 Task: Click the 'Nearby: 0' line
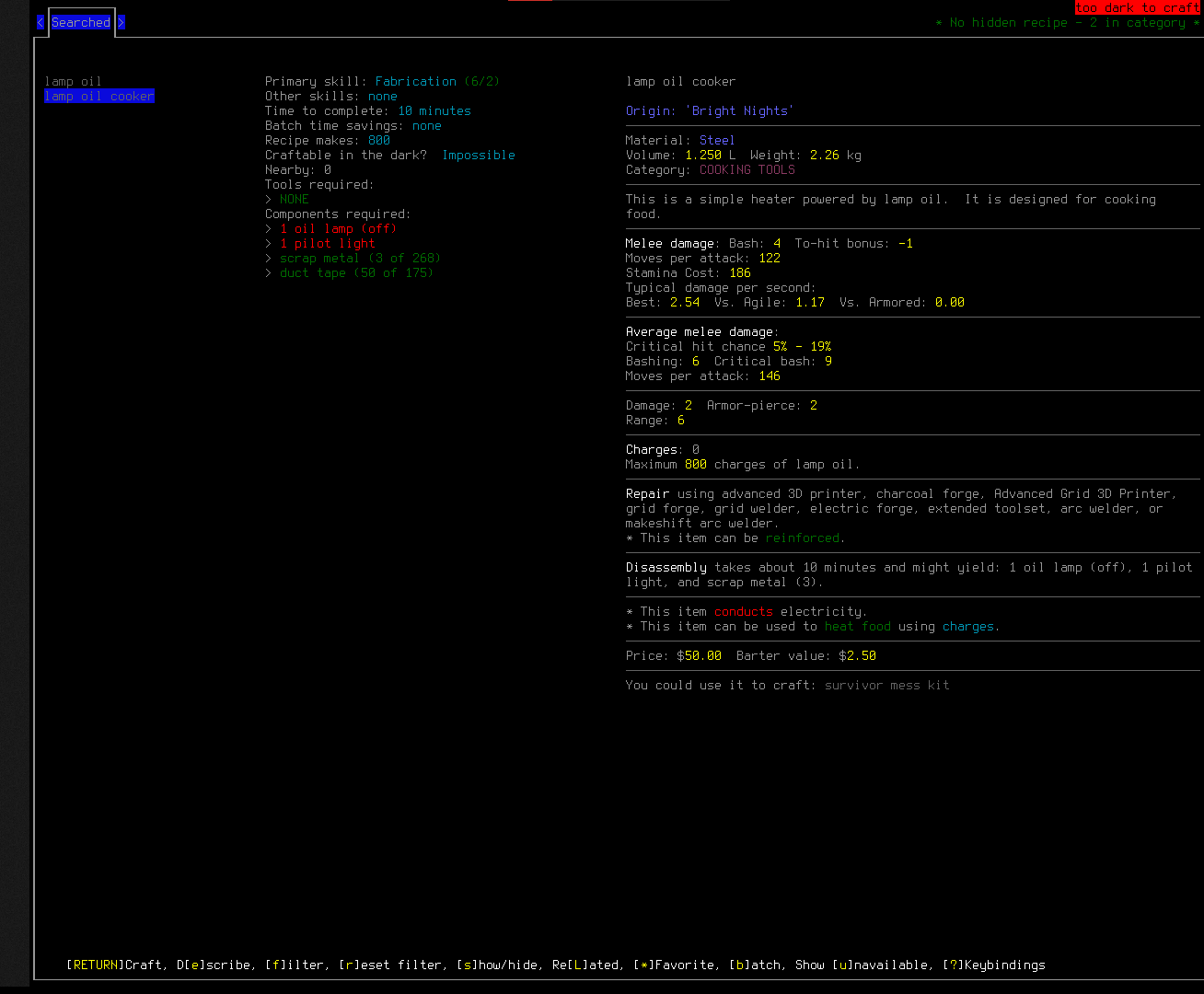coord(298,169)
